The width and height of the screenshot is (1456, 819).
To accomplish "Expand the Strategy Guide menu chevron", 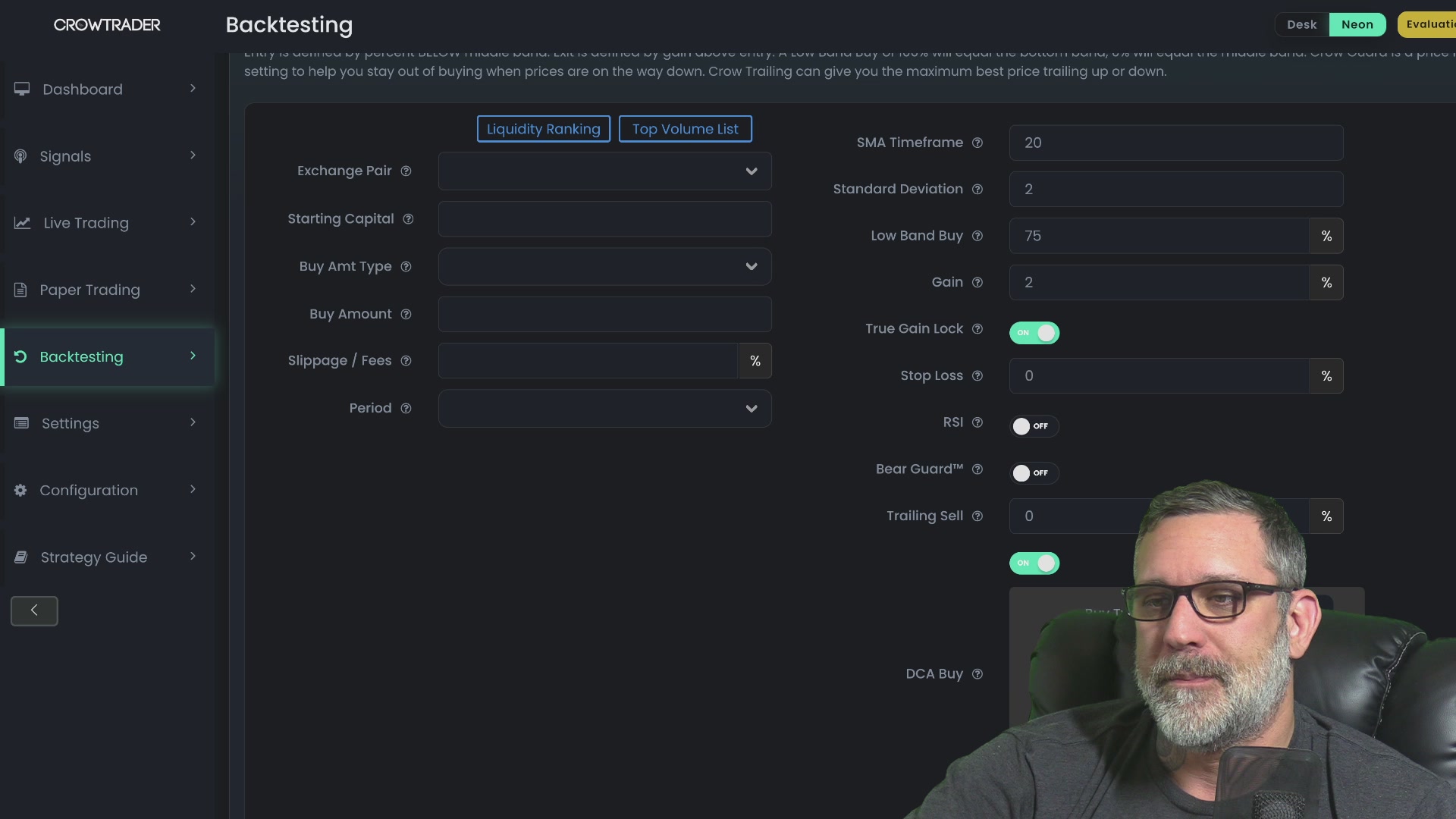I will (193, 557).
